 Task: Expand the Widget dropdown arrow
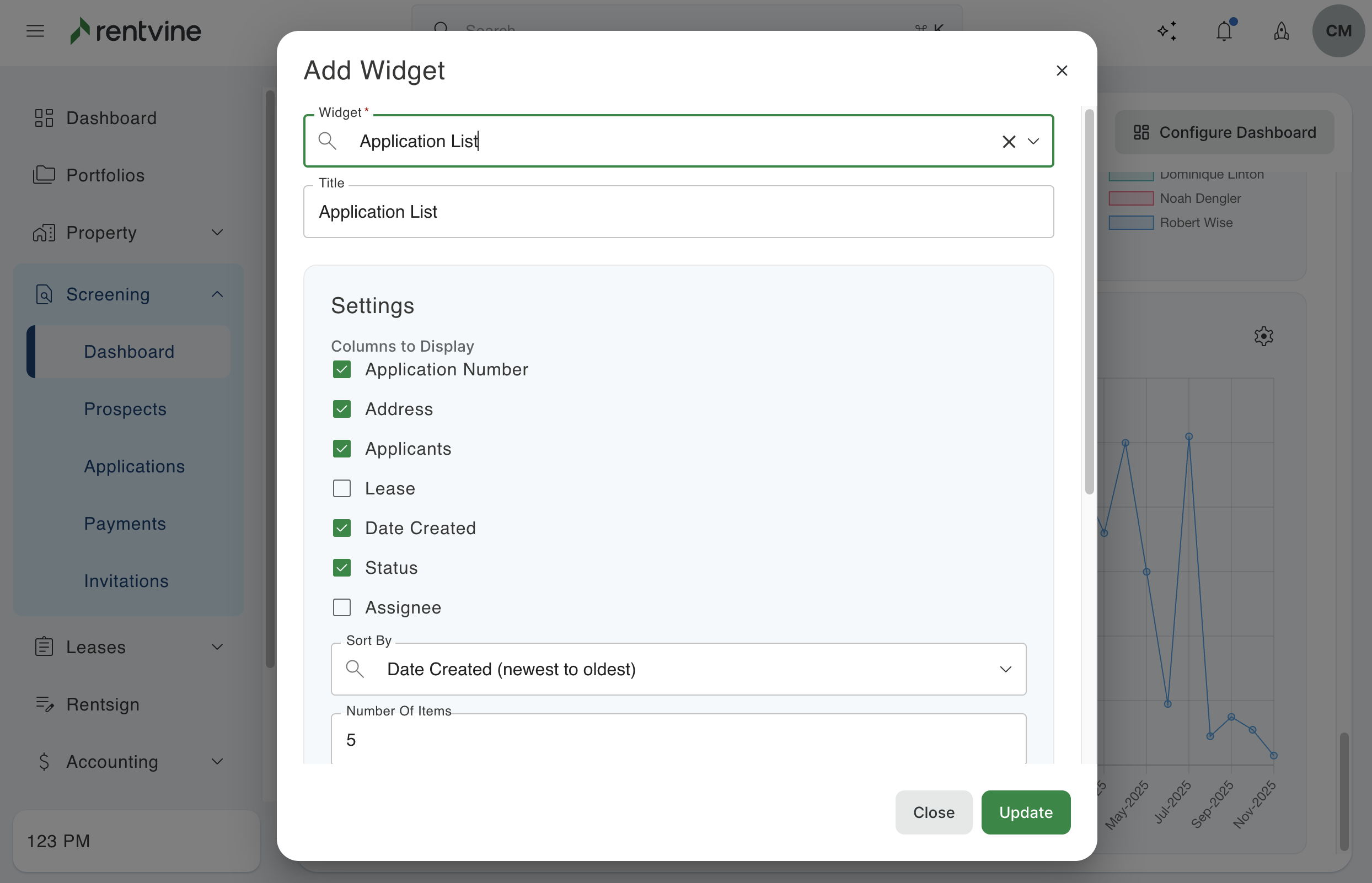(1033, 142)
